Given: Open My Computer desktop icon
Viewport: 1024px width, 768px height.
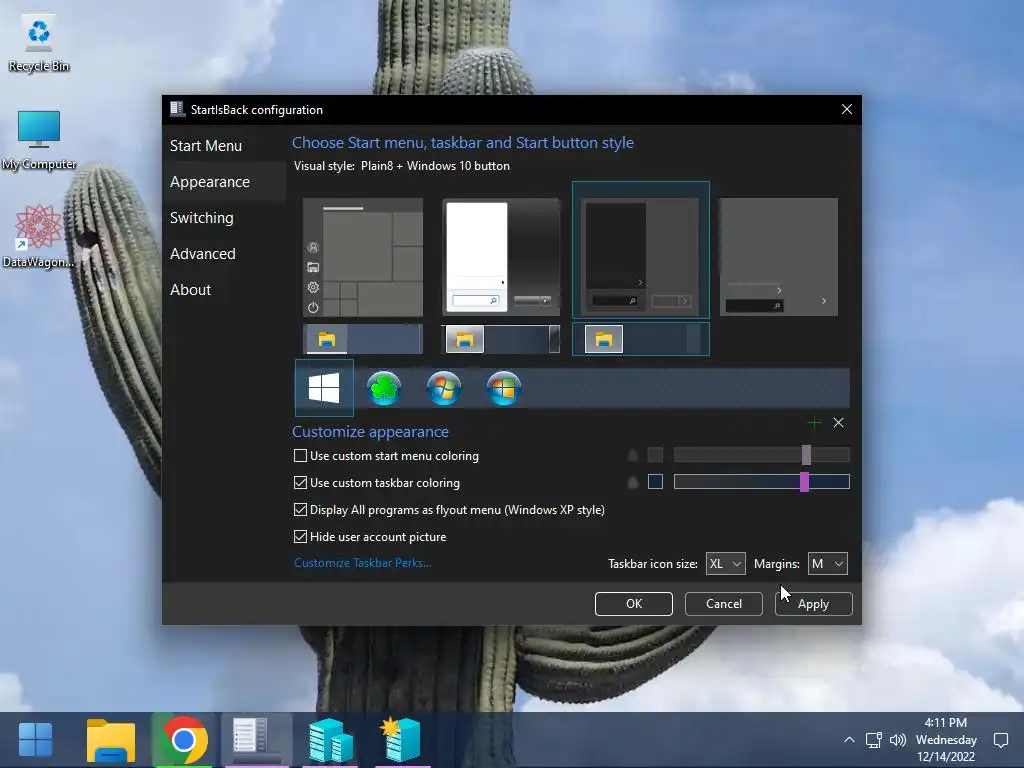Looking at the screenshot, I should 39,140.
